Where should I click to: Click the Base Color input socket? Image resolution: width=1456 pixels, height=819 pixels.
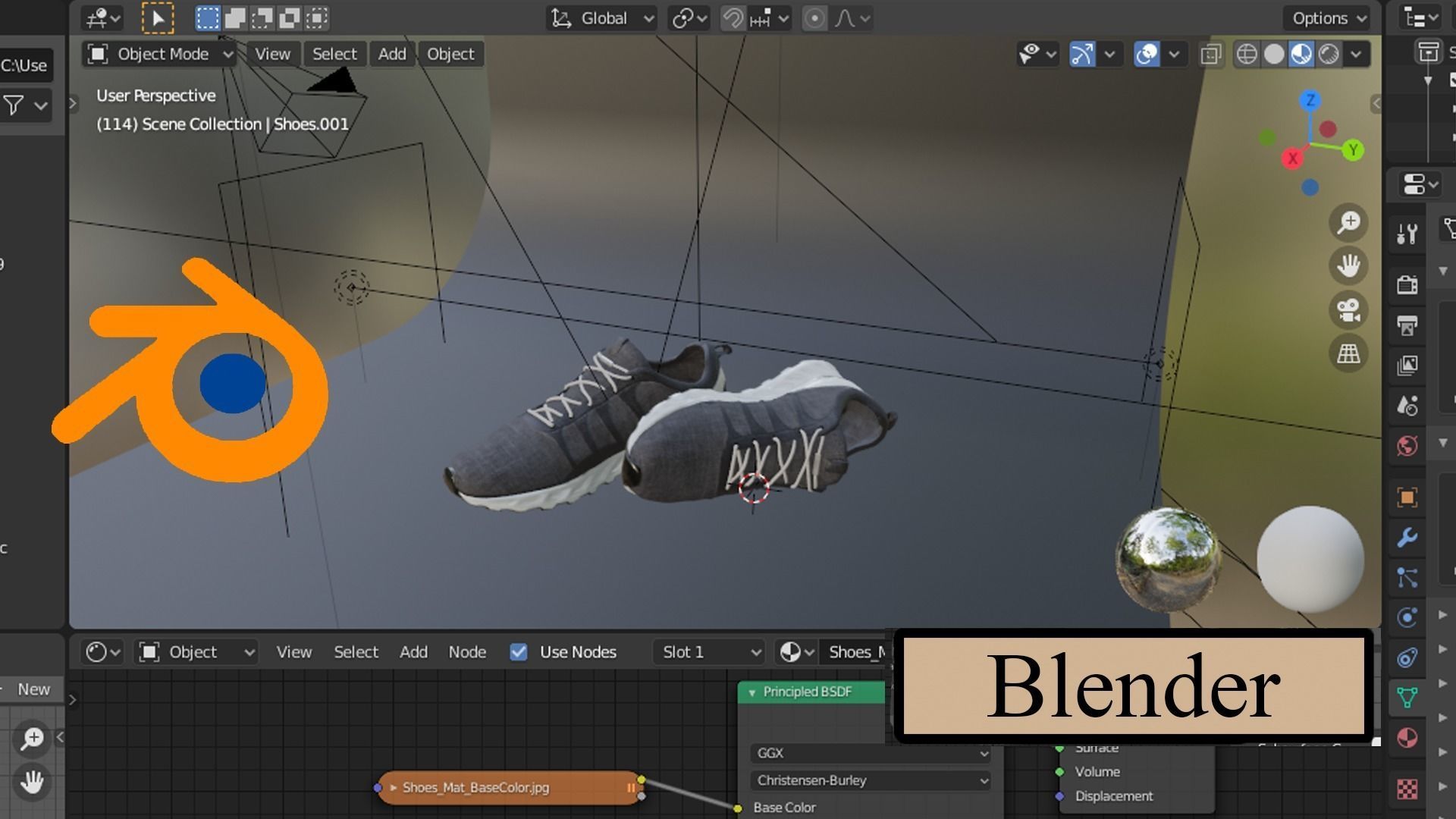tap(737, 808)
